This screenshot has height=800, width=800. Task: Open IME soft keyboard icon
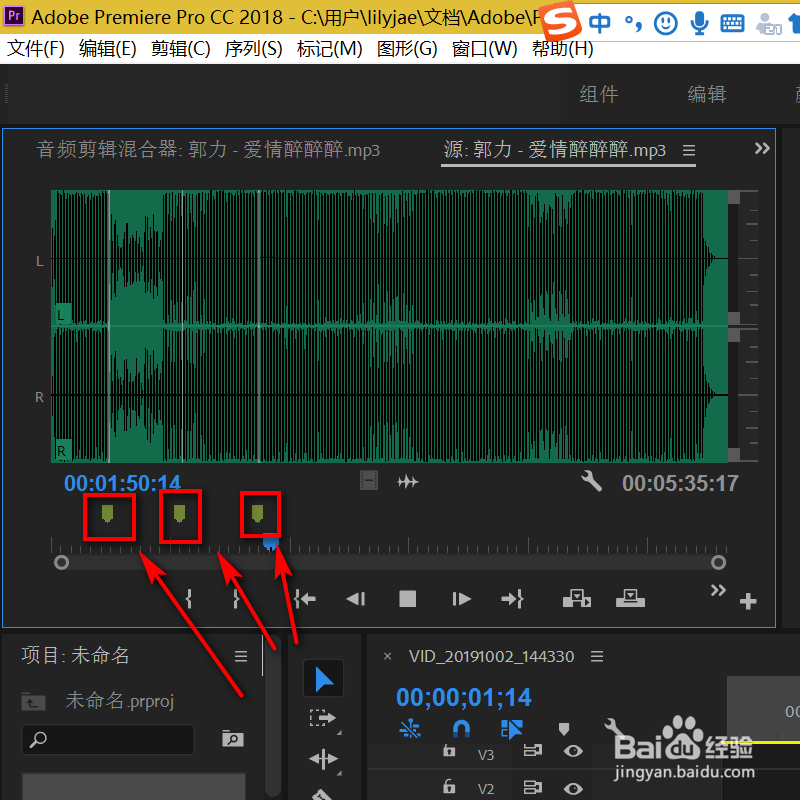tap(732, 23)
